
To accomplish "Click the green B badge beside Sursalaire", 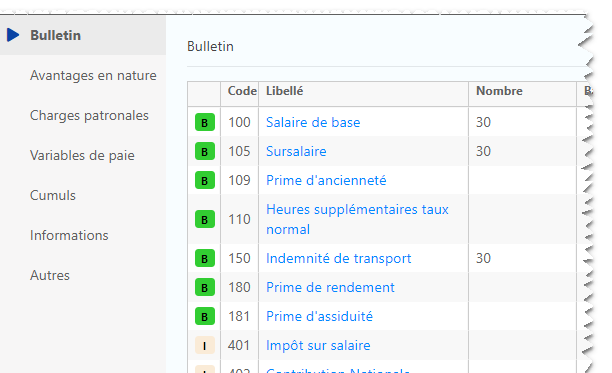I will coord(205,151).
